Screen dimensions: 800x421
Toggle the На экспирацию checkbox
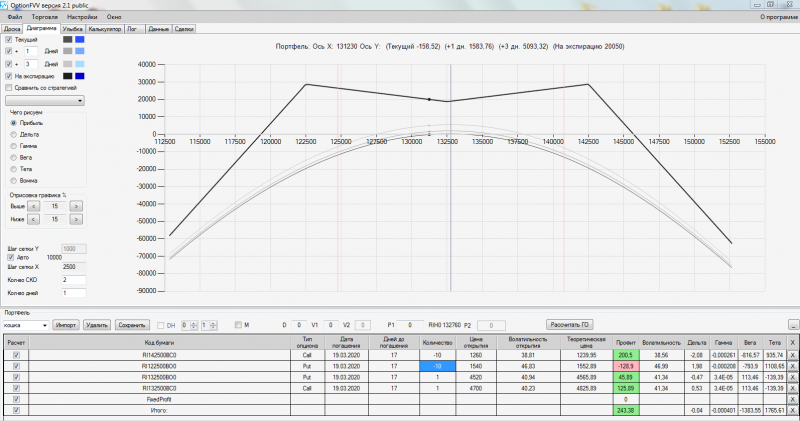tap(9, 76)
